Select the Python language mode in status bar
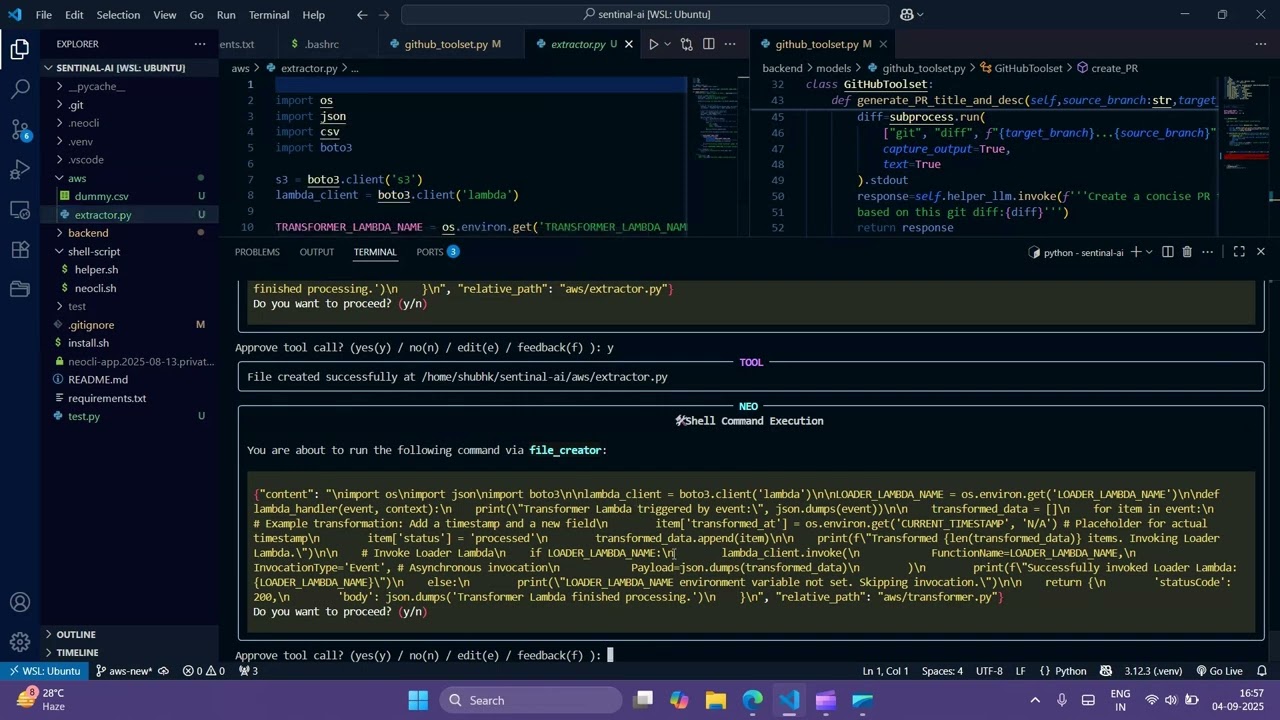This screenshot has width=1280, height=720. pyautogui.click(x=1070, y=671)
